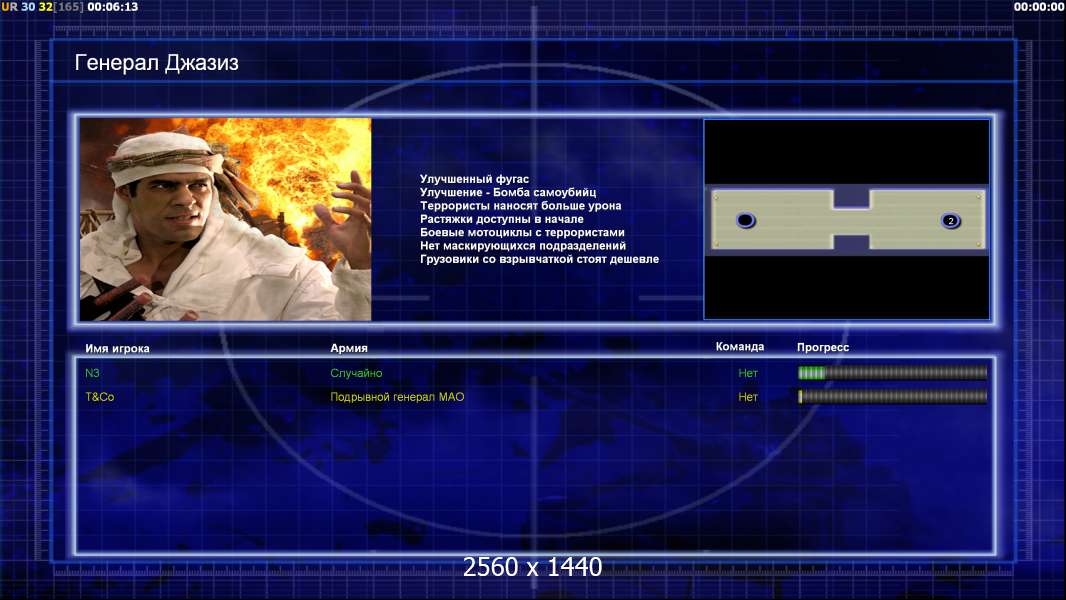This screenshot has height=600, width=1066.
Task: Click the line 'Улучшенный фугас'
Action: (474, 179)
